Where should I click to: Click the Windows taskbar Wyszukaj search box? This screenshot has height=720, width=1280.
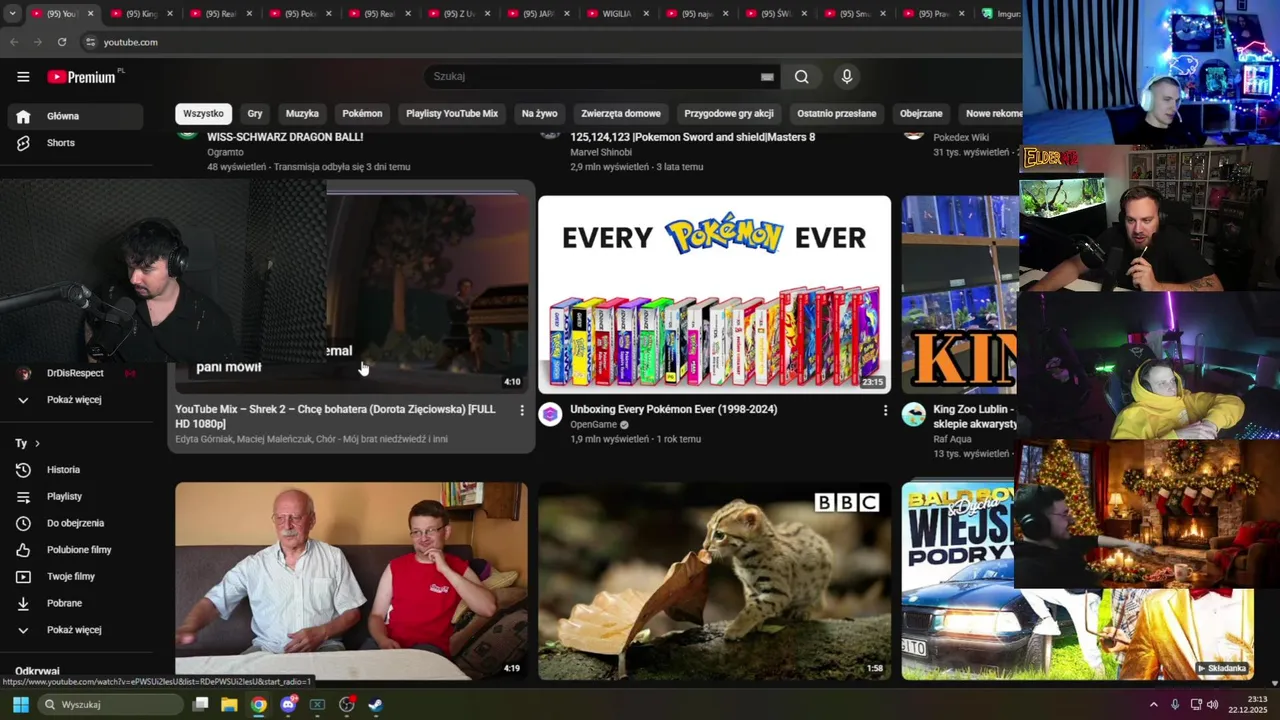pos(111,705)
